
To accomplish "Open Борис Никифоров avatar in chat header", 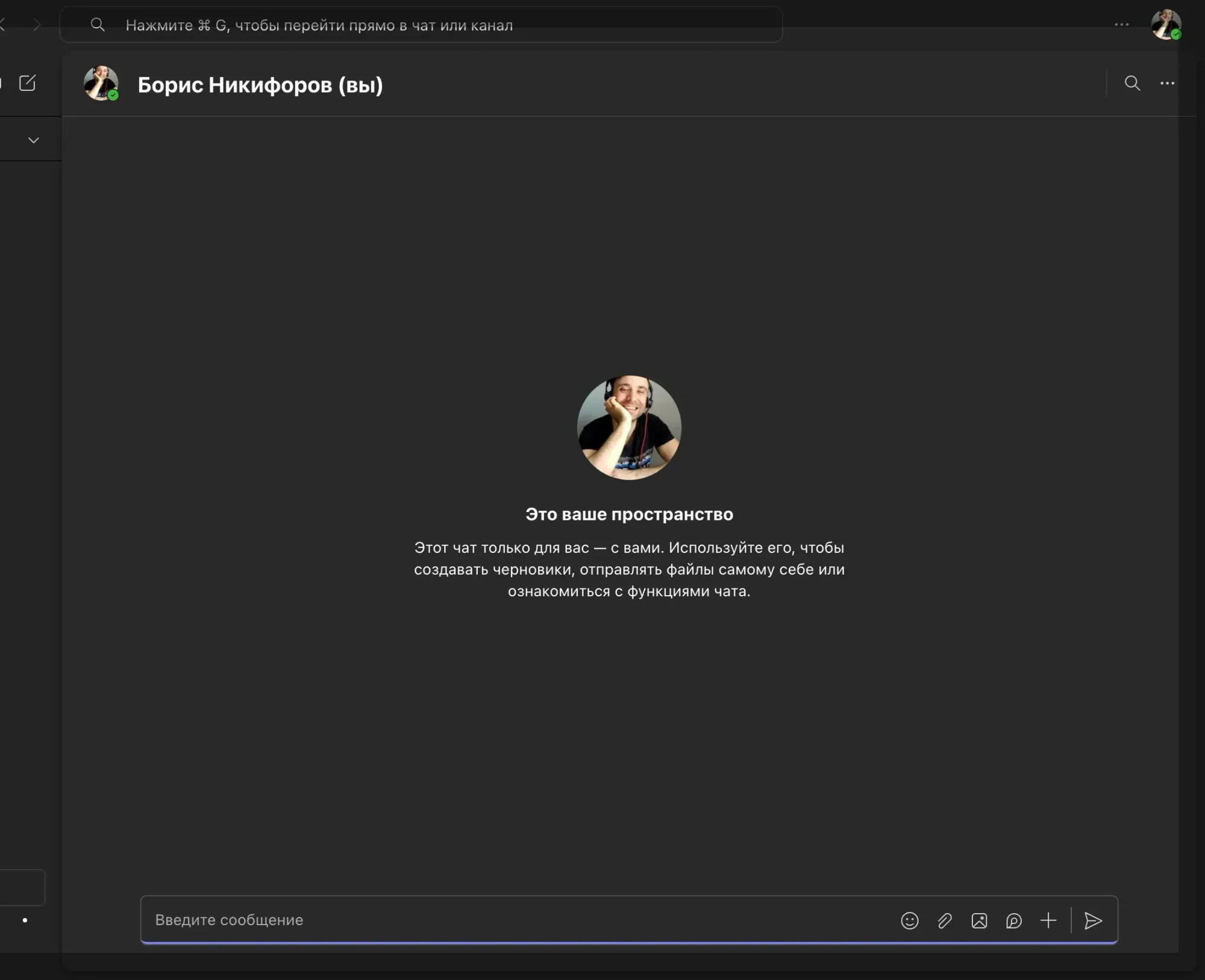I will point(101,83).
